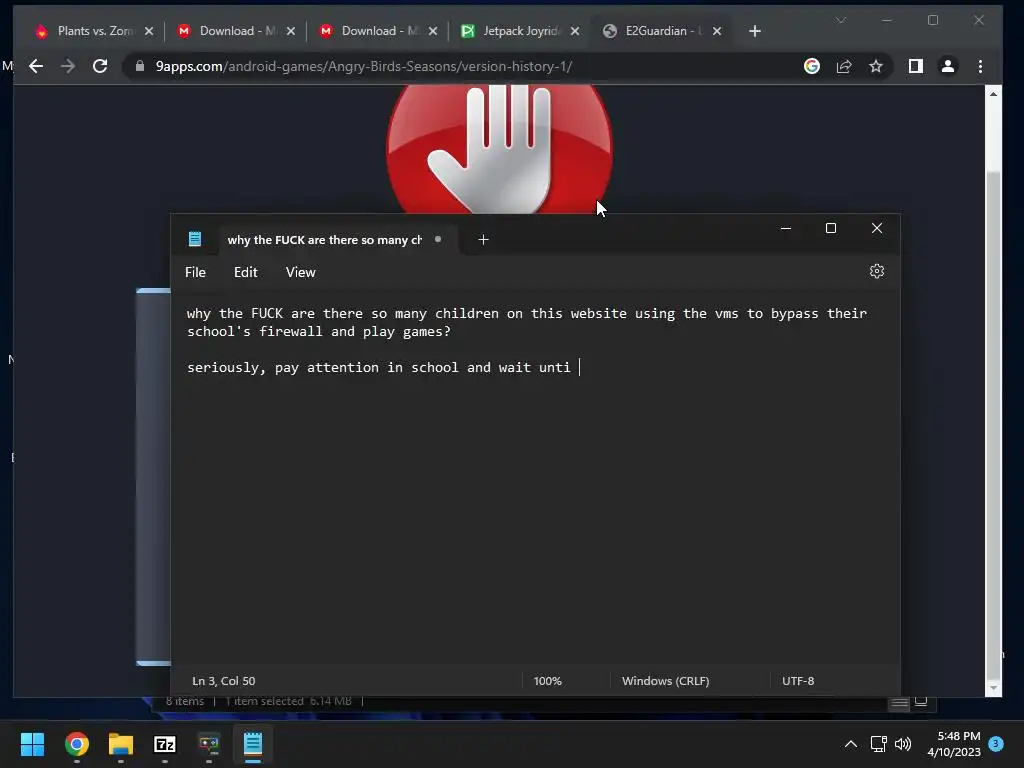
Task: Open clock and date flyout
Action: 953,744
